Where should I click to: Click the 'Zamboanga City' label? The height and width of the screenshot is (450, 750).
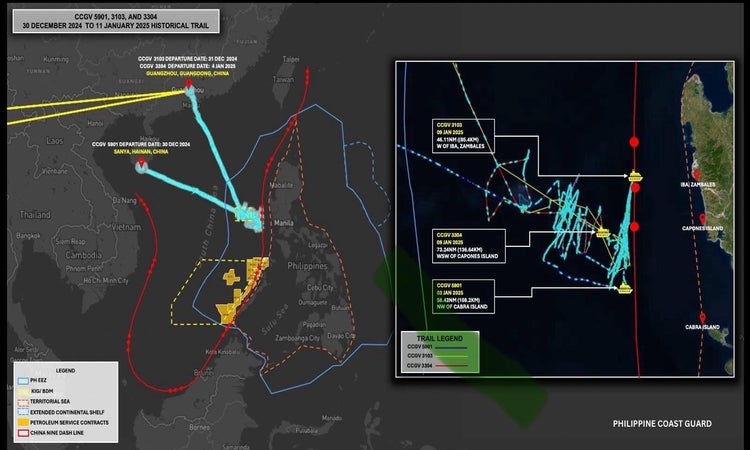click(297, 338)
